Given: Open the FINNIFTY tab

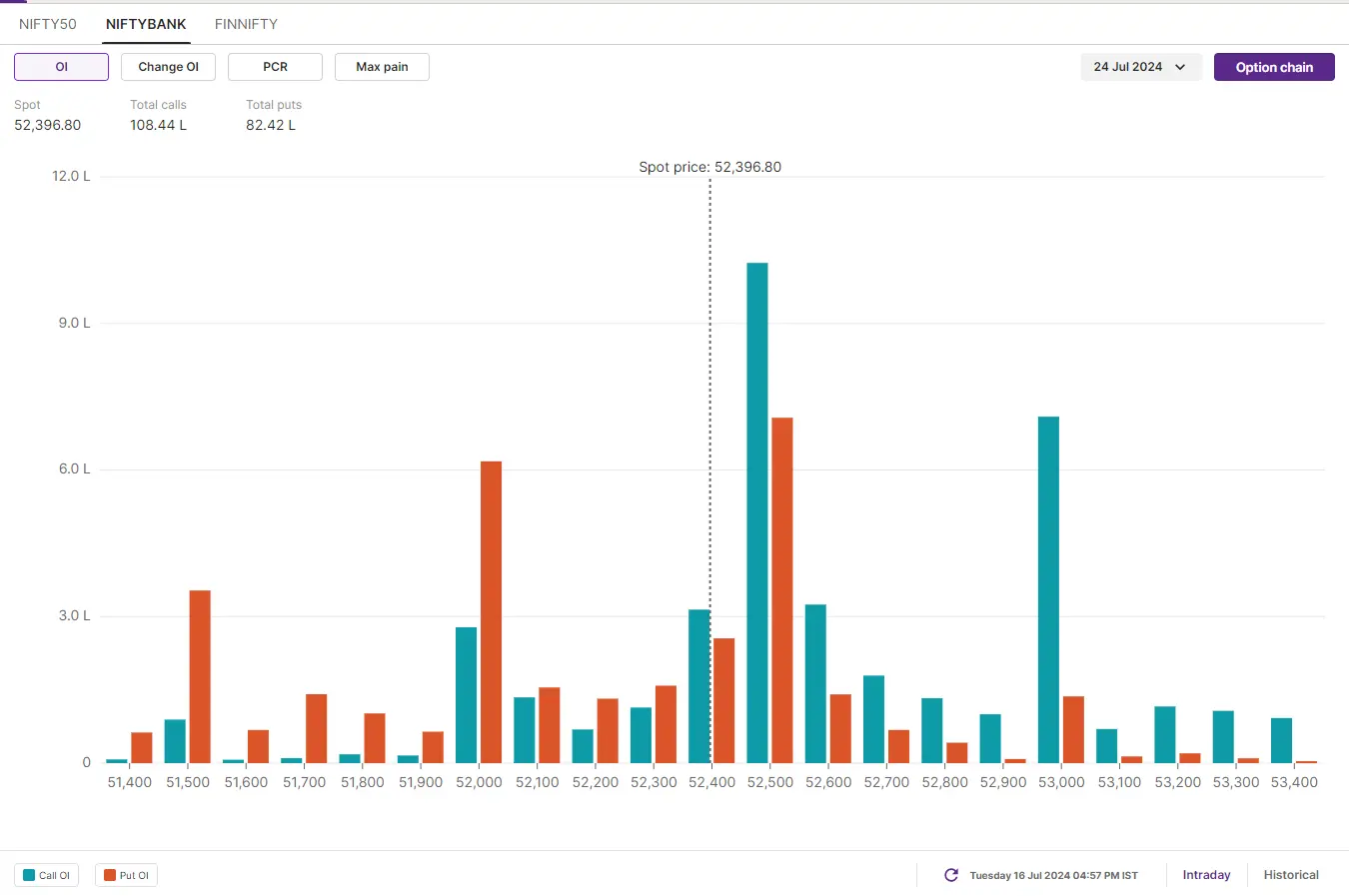Looking at the screenshot, I should 246,24.
